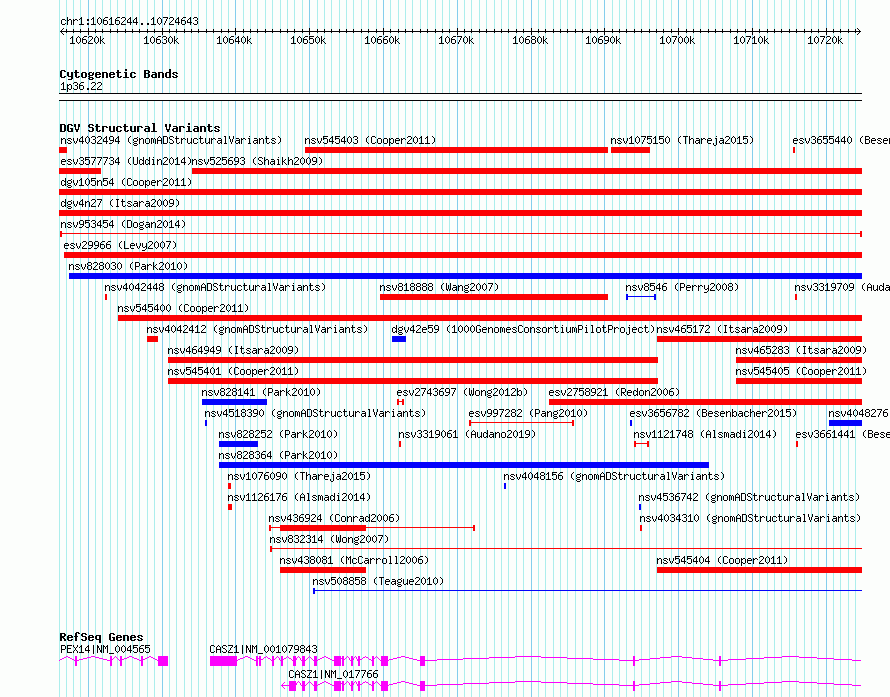Screen dimensions: 890x697
Task: Select the Cytogenetic Bands track title
Action: coord(119,74)
